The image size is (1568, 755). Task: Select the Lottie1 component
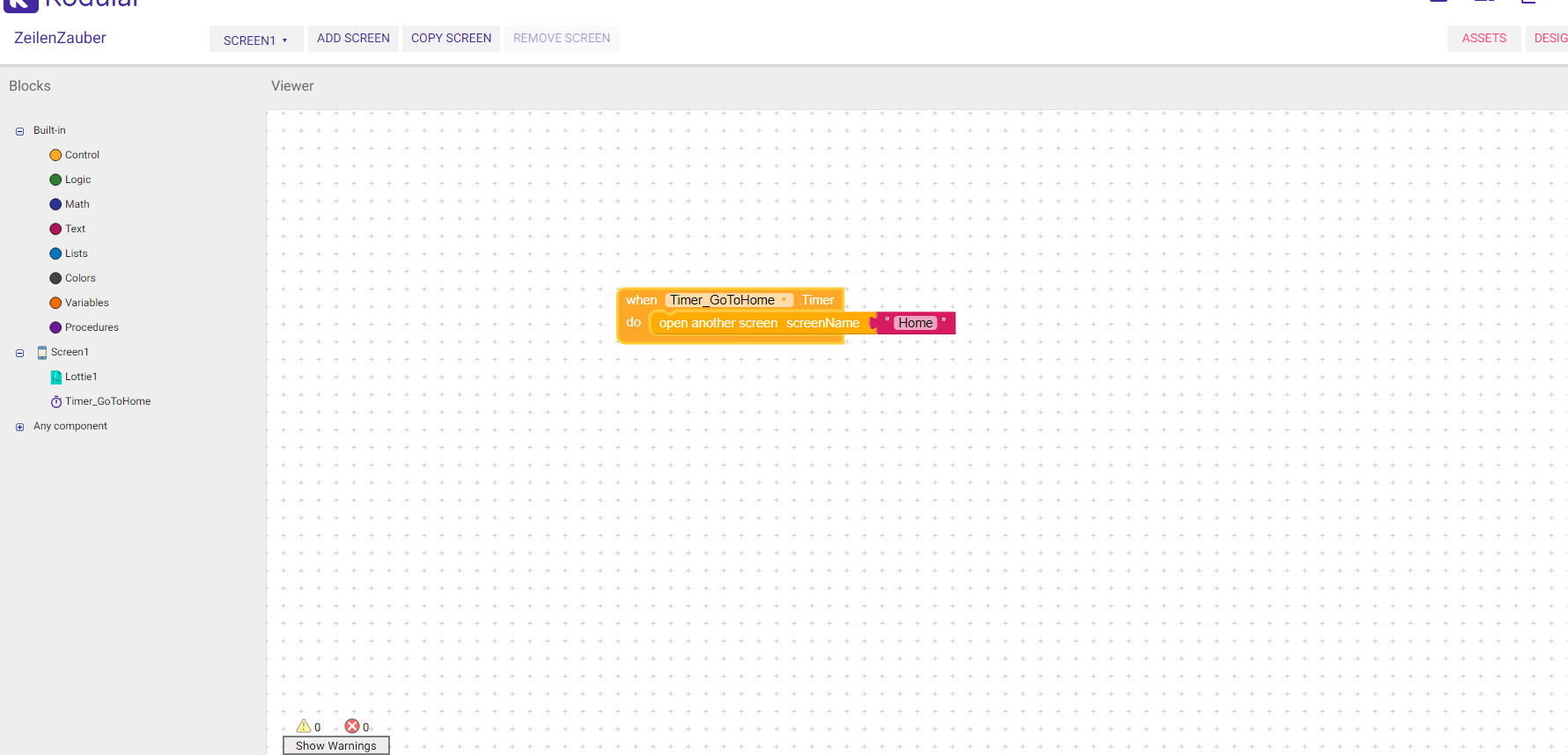(x=80, y=377)
